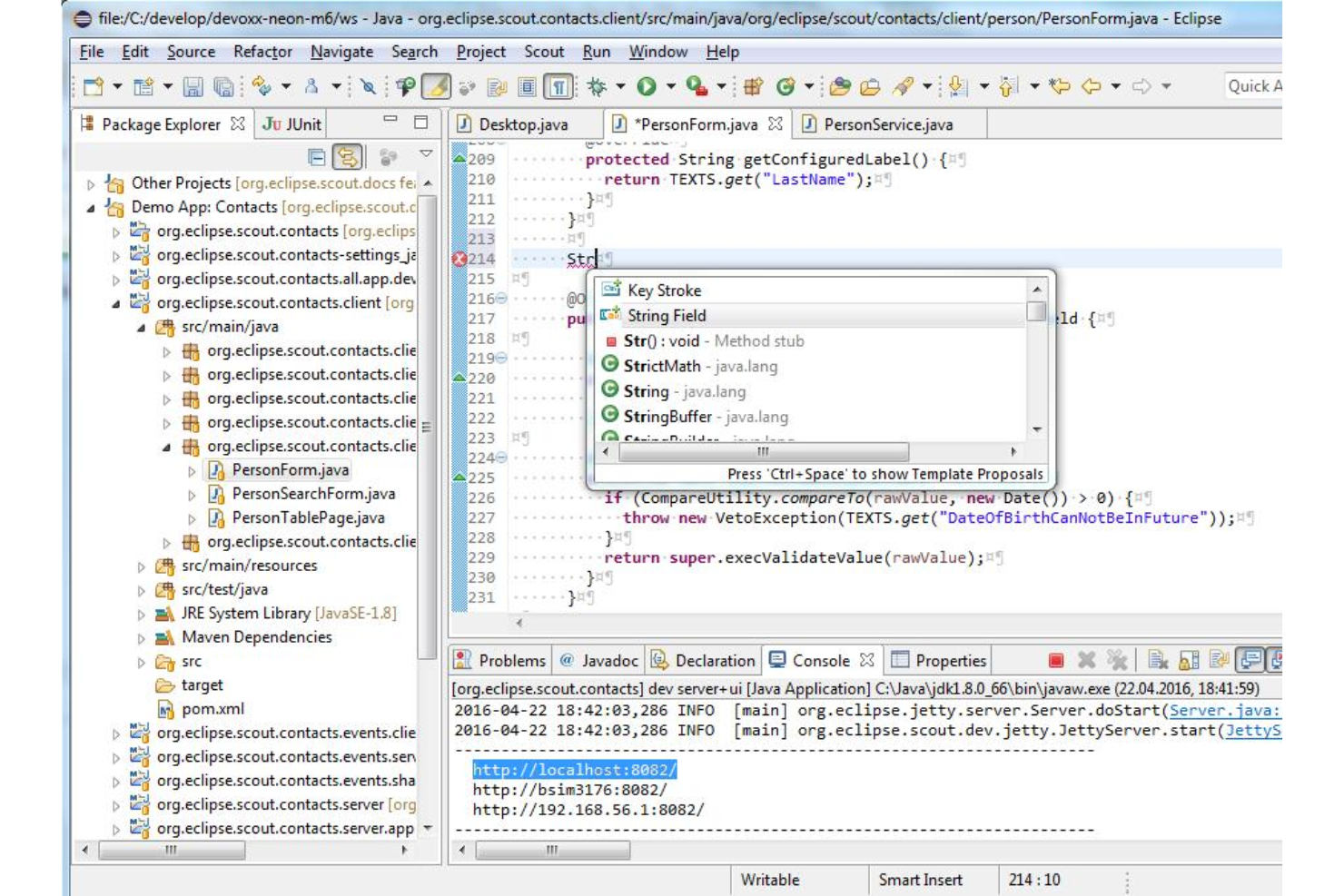Click the green Run button
Screen dimensions: 1344x896
tap(647, 87)
